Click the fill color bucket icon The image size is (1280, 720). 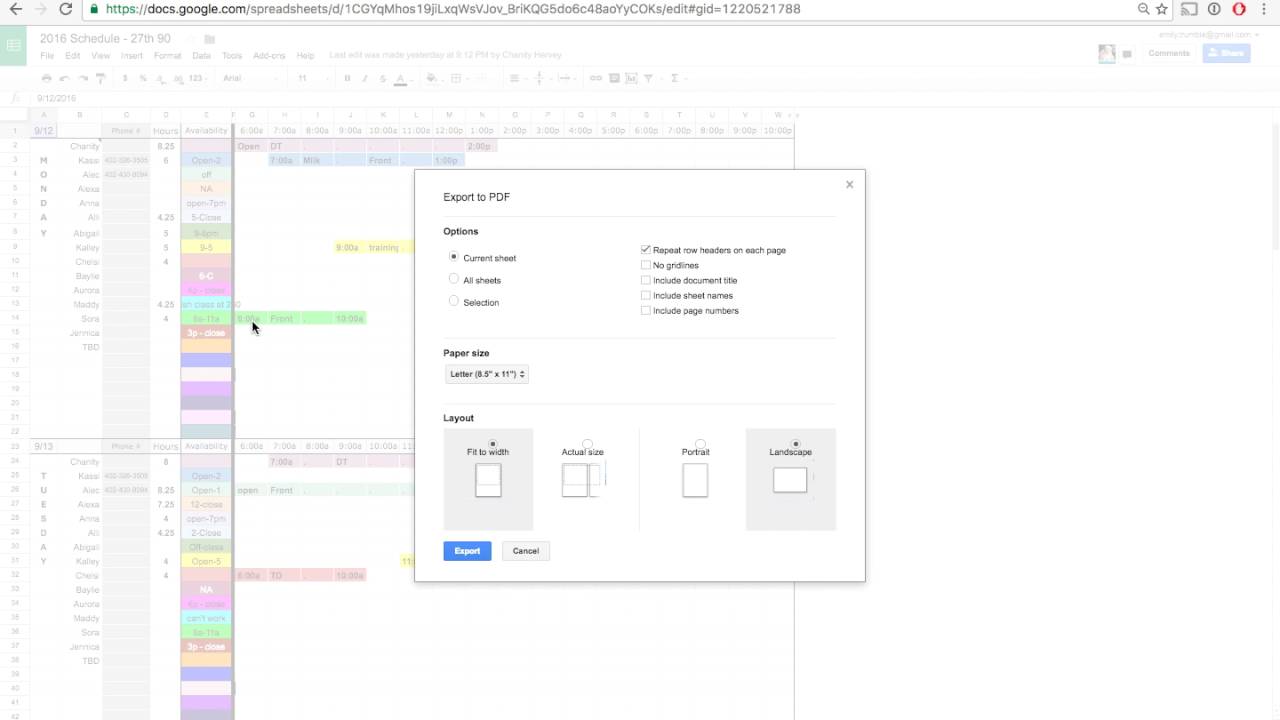pos(431,78)
